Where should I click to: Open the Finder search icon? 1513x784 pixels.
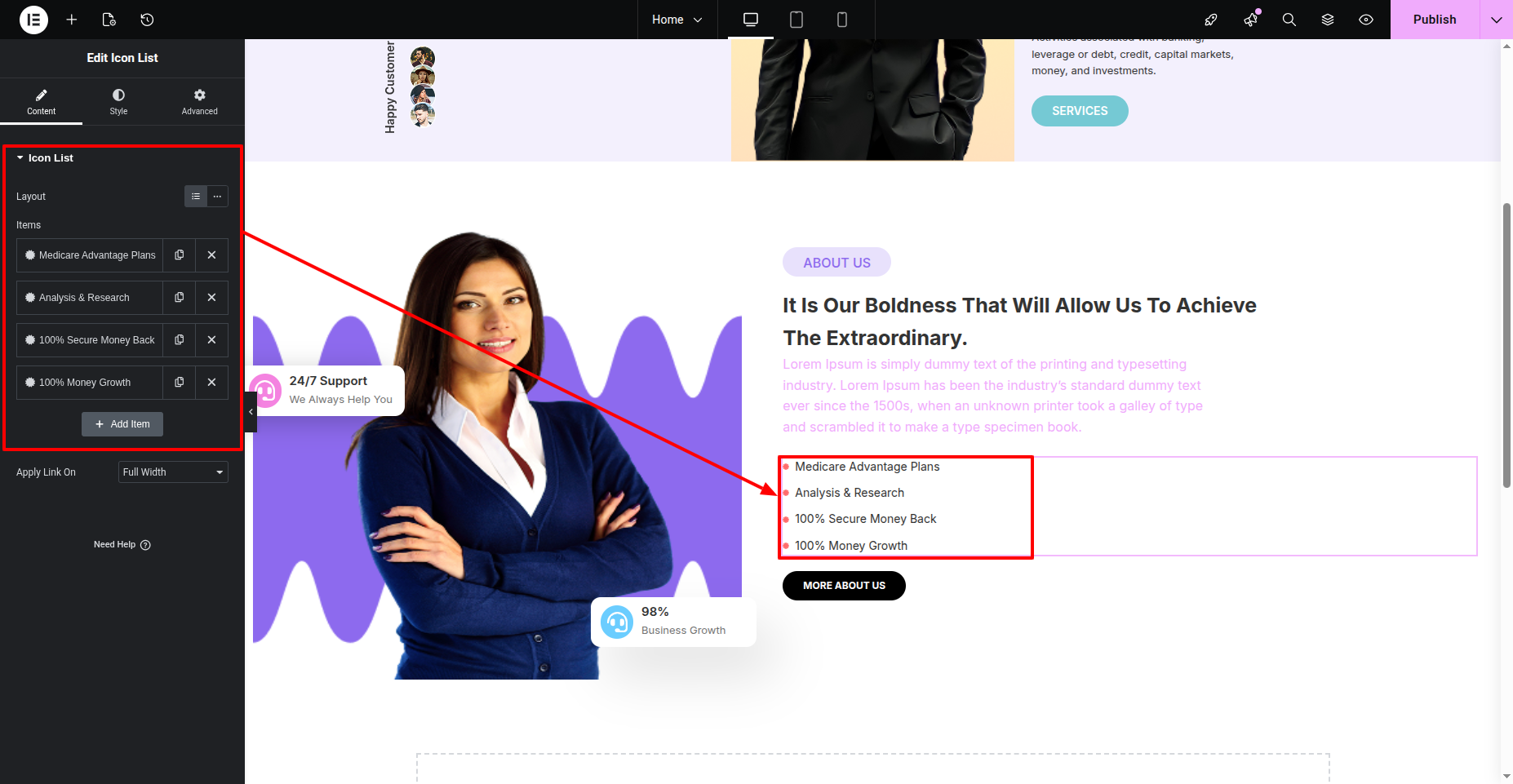click(x=1289, y=20)
